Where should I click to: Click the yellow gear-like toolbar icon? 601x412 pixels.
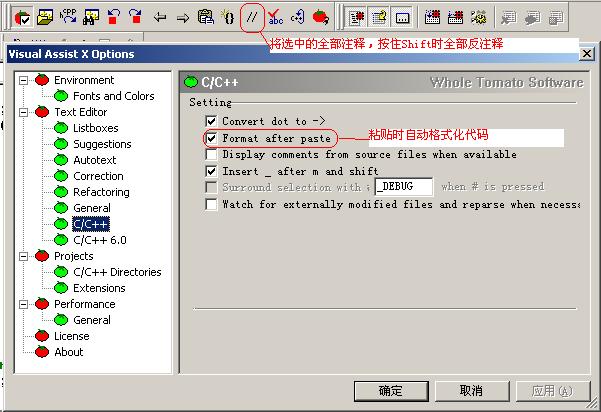pyautogui.click(x=478, y=17)
